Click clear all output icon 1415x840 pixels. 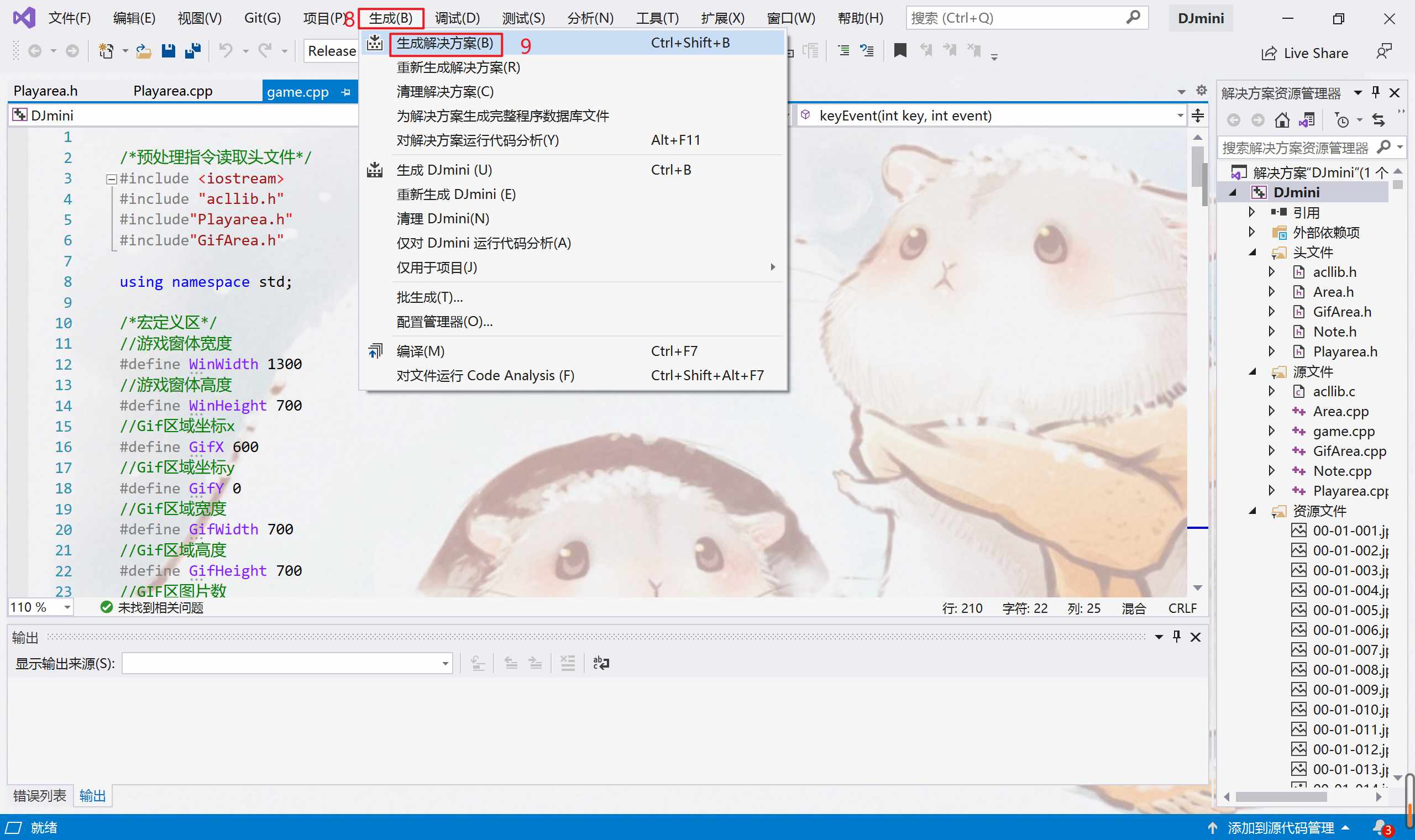567,663
